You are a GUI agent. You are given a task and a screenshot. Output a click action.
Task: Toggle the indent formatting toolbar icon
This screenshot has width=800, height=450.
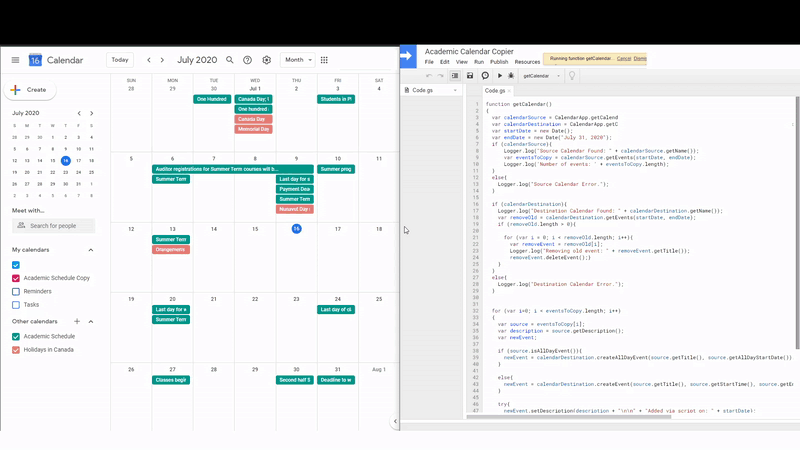[455, 76]
